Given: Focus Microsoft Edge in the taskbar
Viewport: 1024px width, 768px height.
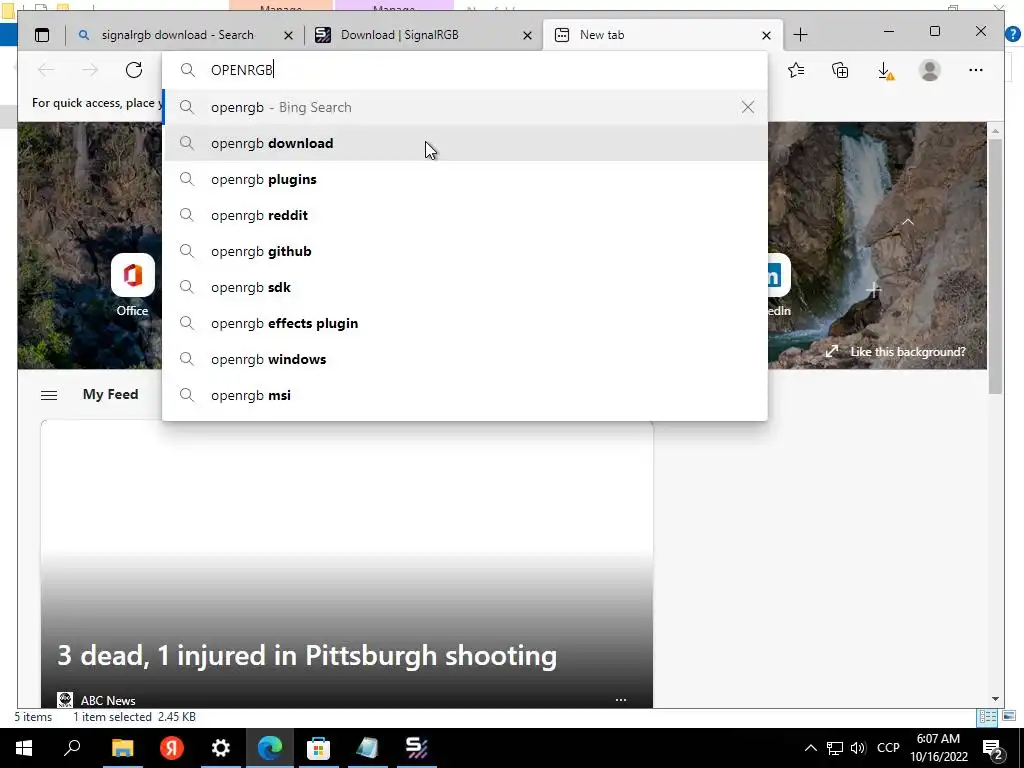Looking at the screenshot, I should coord(269,748).
